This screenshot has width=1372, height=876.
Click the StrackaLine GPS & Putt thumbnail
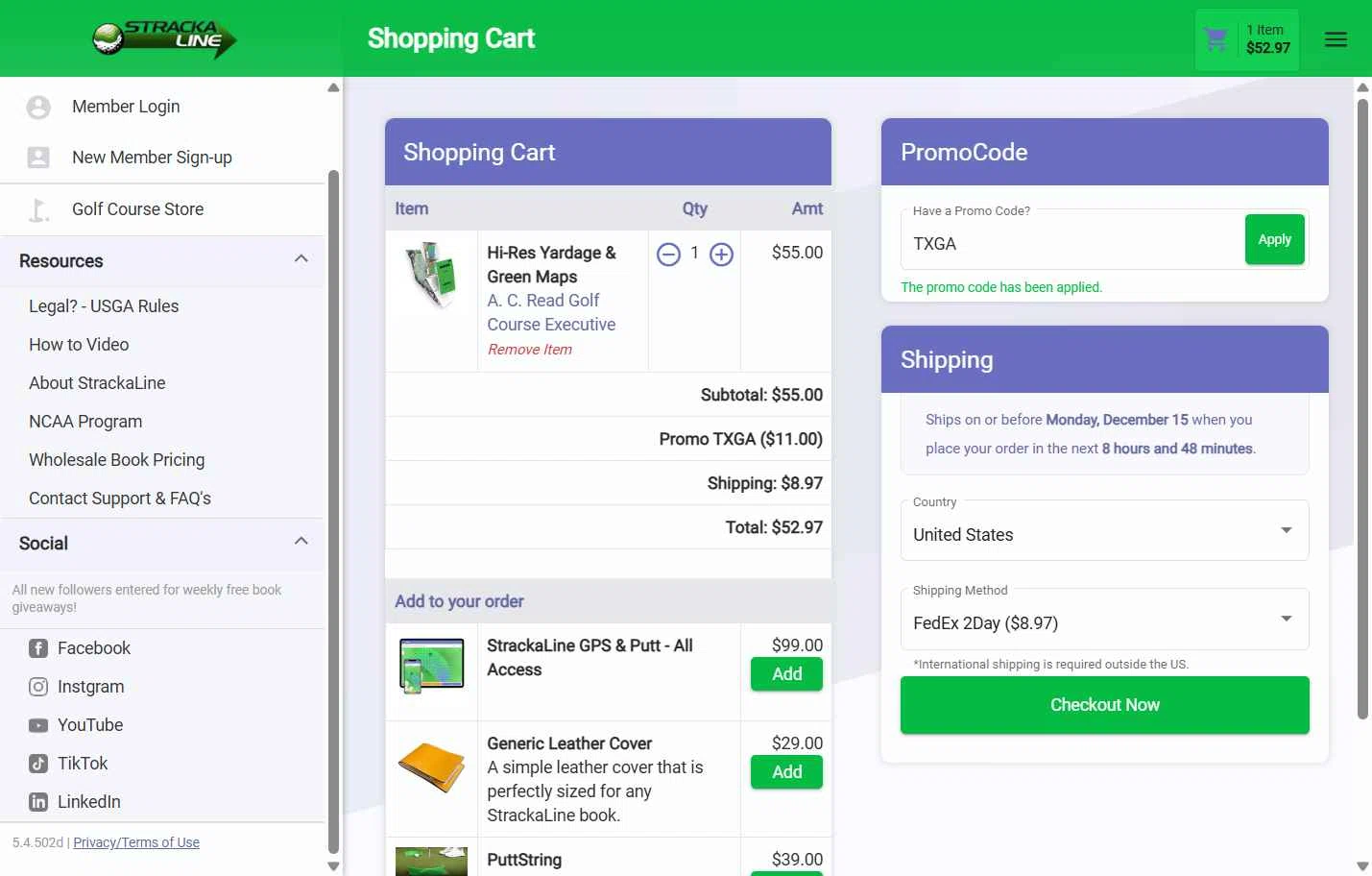coord(431,665)
